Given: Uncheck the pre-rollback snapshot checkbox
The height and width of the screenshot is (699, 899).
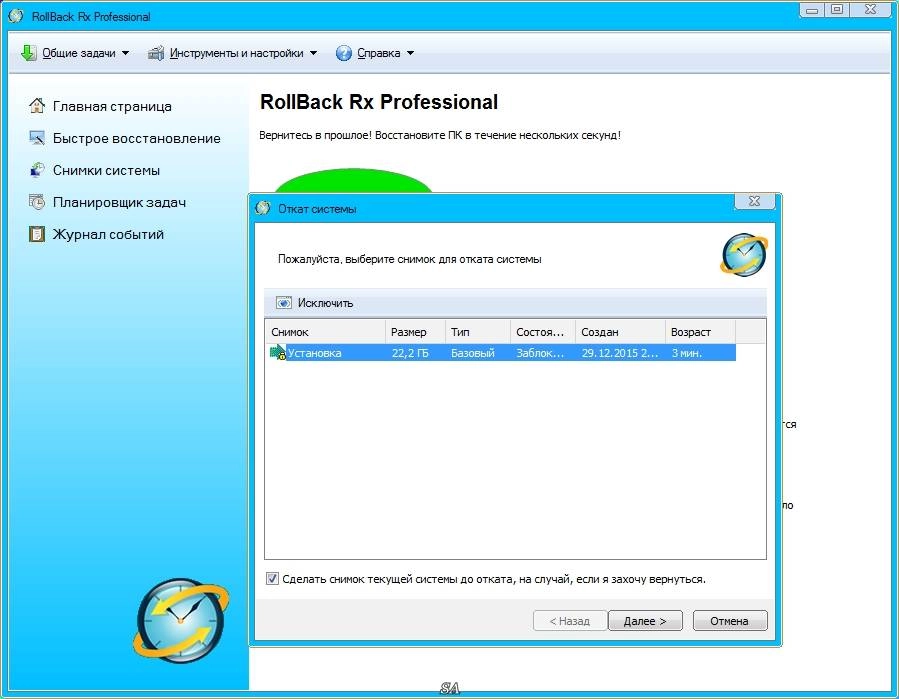Looking at the screenshot, I should tap(272, 579).
